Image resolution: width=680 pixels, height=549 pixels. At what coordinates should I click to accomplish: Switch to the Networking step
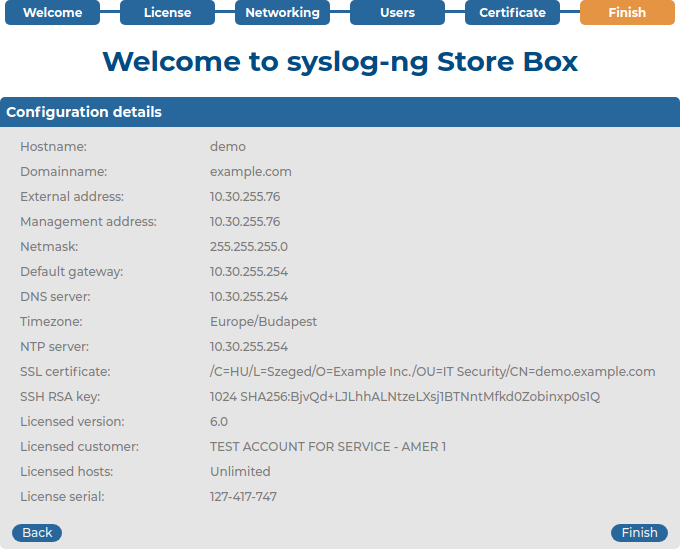(282, 13)
